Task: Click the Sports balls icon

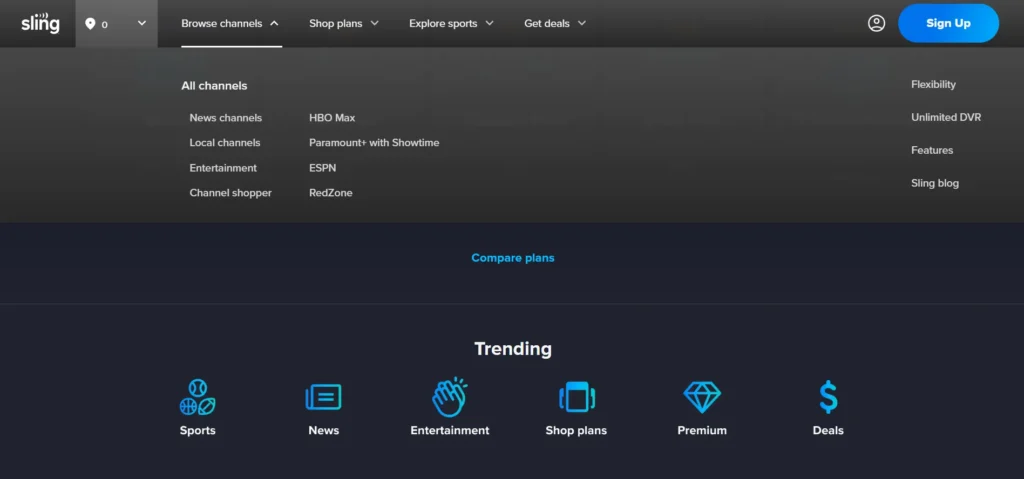Action: coord(197,397)
